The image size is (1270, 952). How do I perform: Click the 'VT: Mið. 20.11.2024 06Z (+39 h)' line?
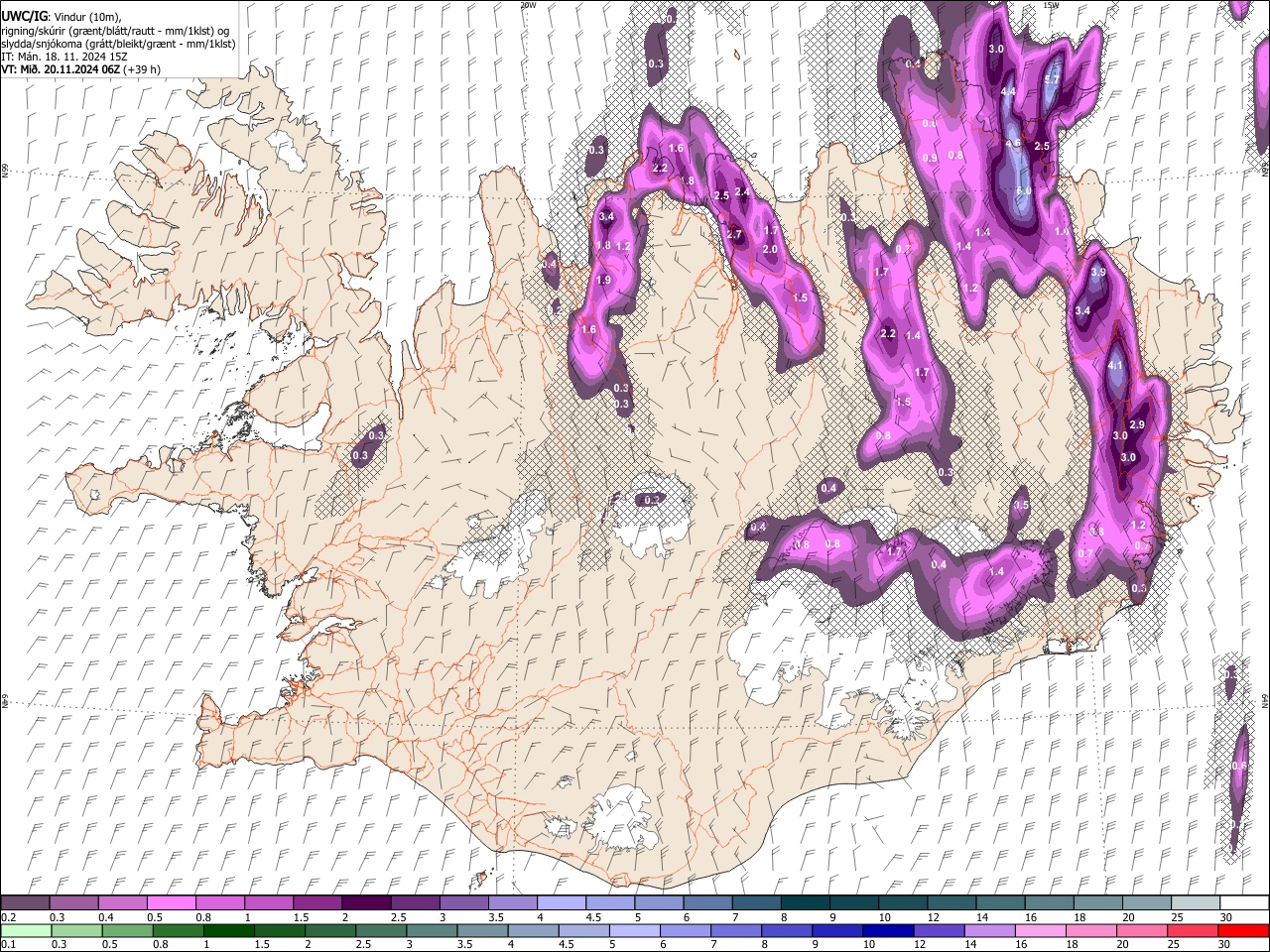click(x=81, y=69)
